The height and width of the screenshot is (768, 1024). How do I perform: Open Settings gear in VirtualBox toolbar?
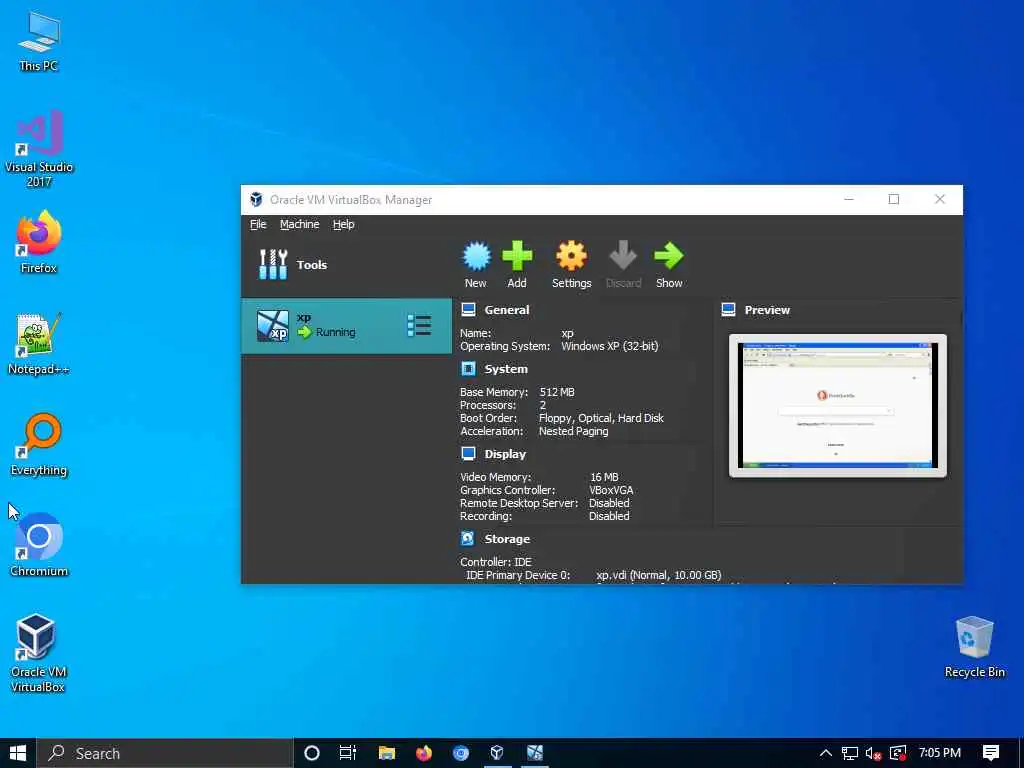tap(571, 256)
